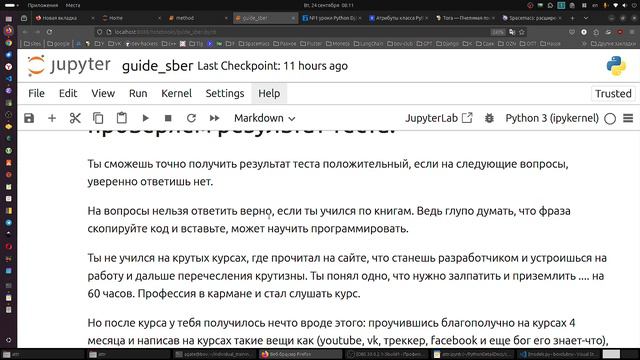The width and height of the screenshot is (640, 360).
Task: Restart kernel and run all cells with fast-forward icon
Action: 214,118
